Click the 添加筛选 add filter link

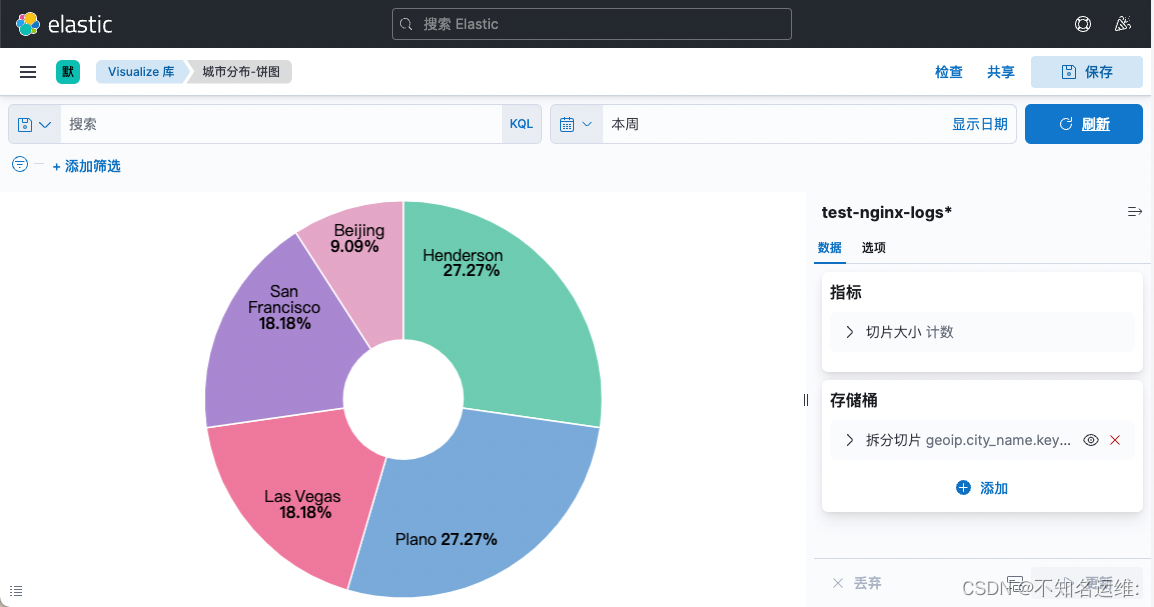(95, 164)
